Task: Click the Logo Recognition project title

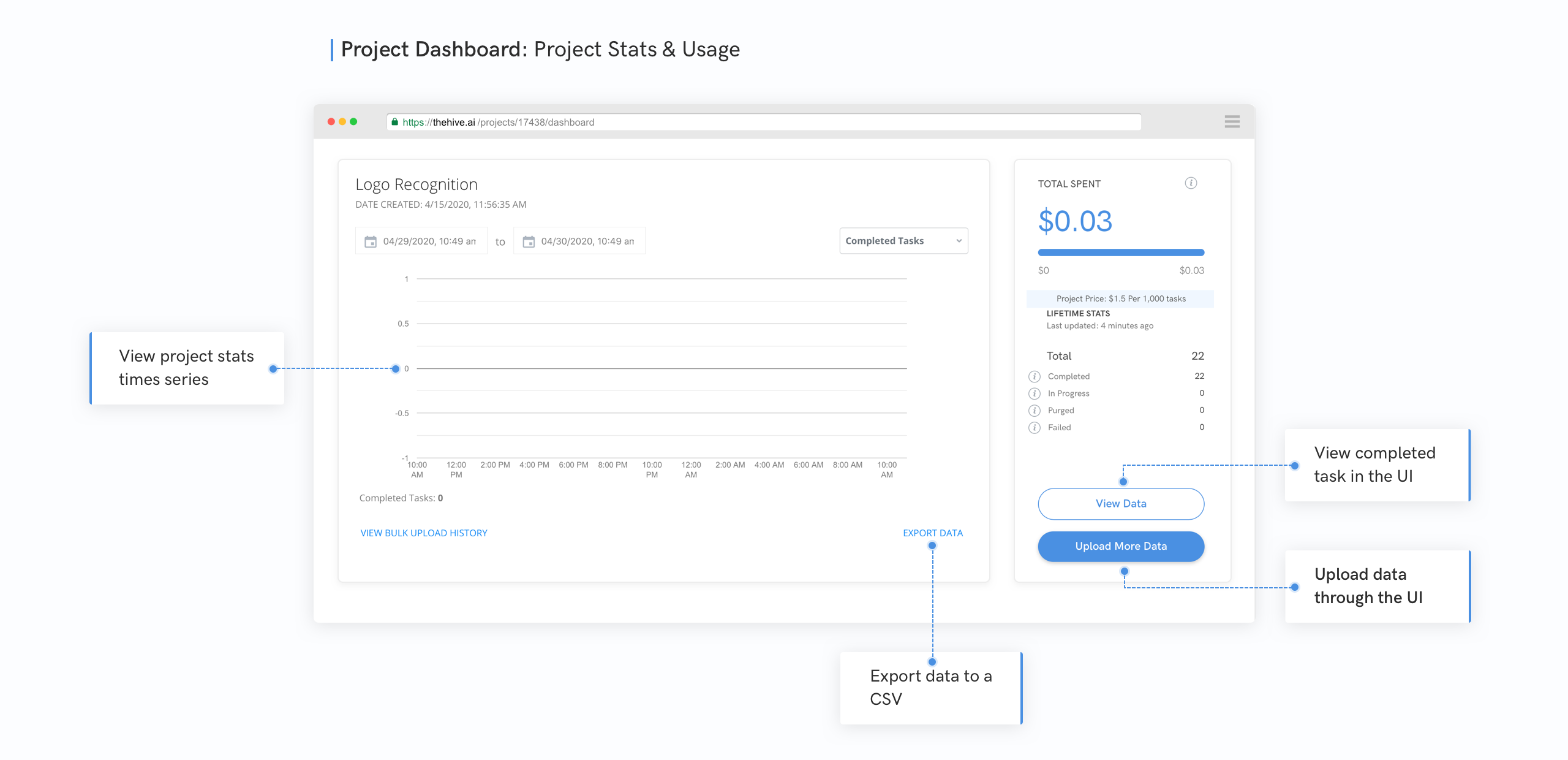Action: click(417, 184)
